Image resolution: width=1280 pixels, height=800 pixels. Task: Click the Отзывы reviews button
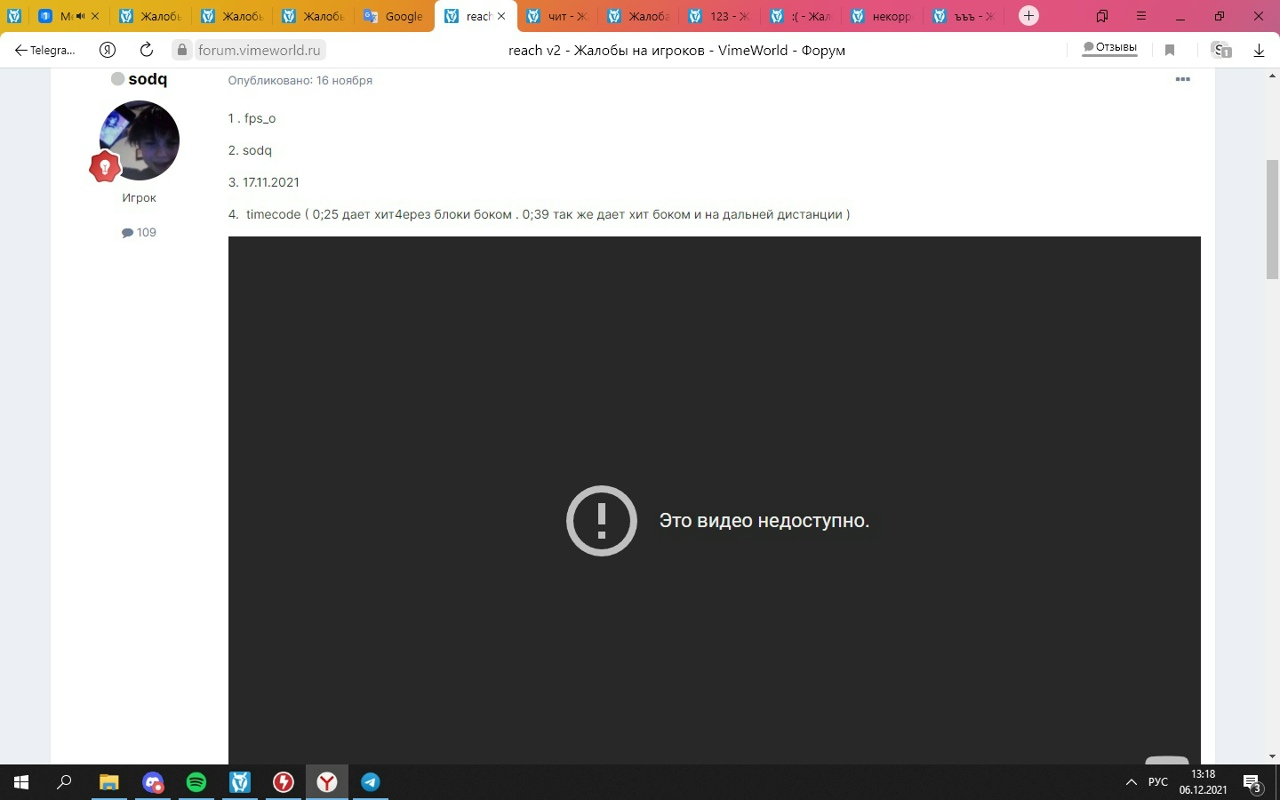(1110, 48)
